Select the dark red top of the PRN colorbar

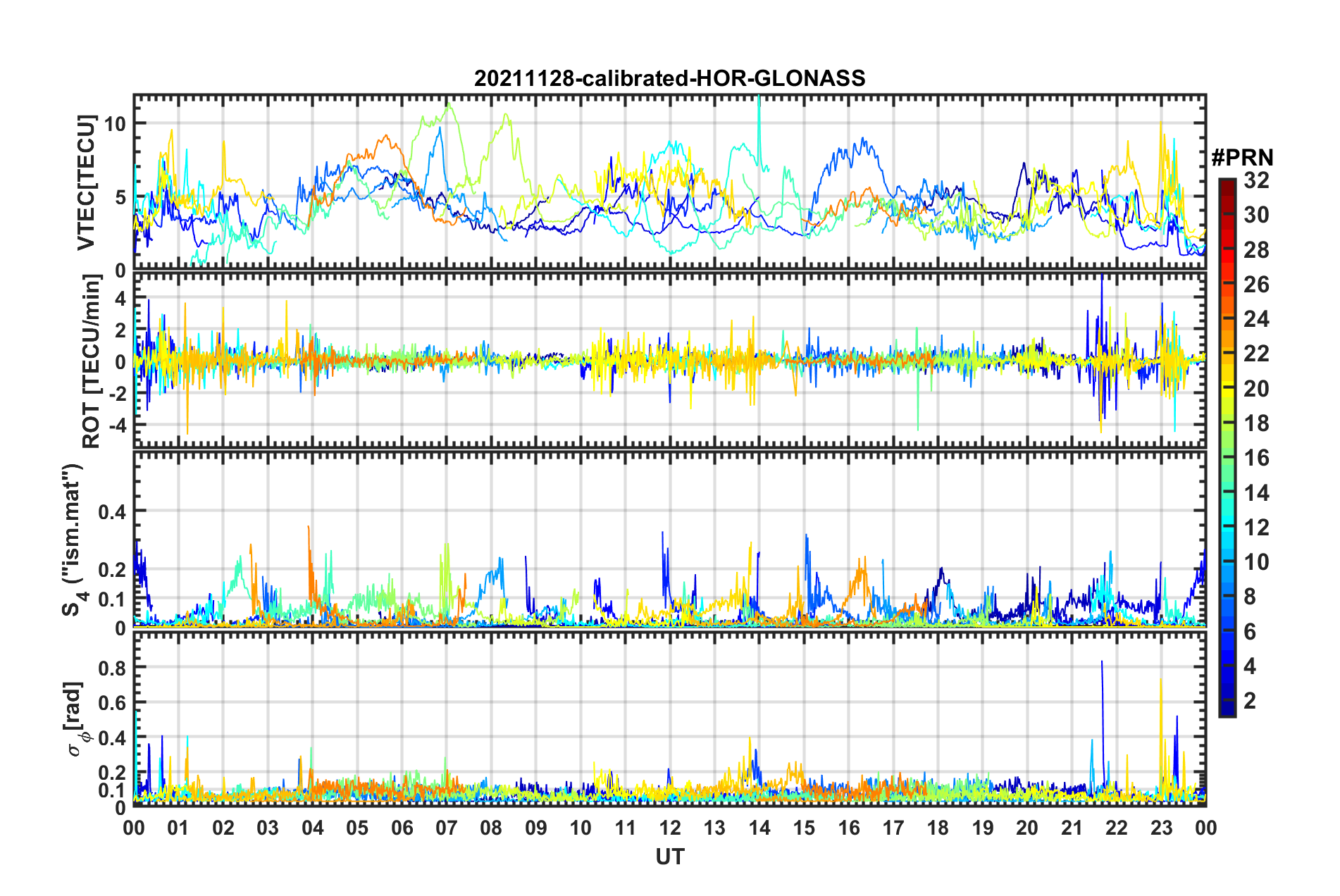coord(1227,183)
